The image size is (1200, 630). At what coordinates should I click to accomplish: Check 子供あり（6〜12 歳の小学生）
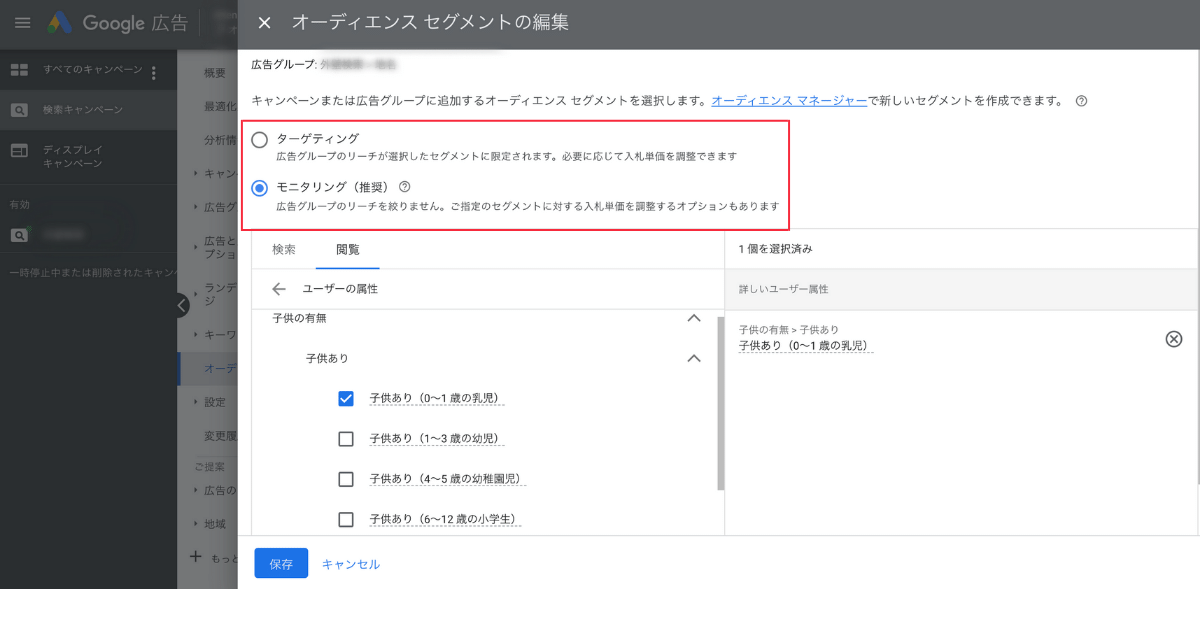coord(346,519)
